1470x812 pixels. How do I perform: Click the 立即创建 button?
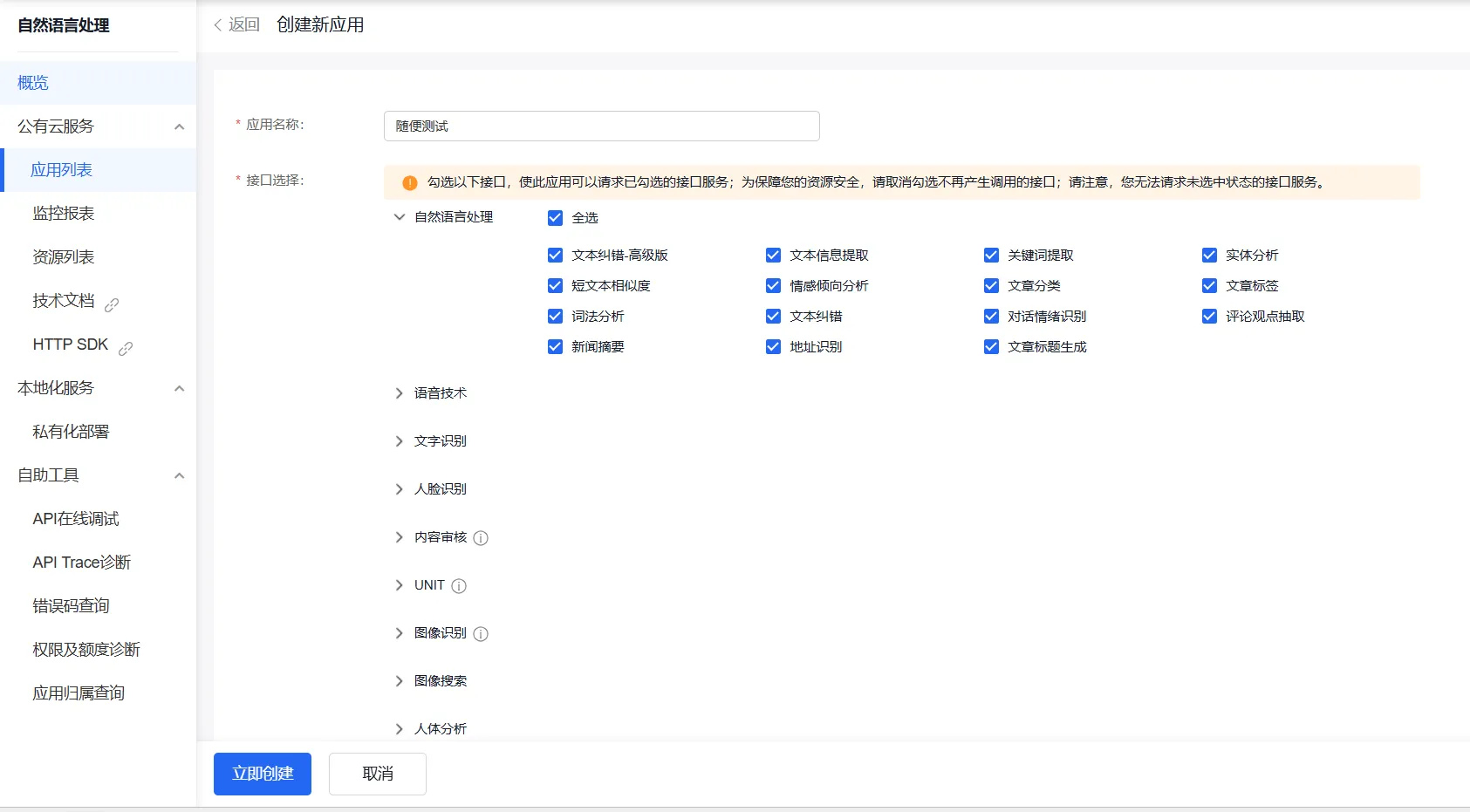[x=263, y=774]
